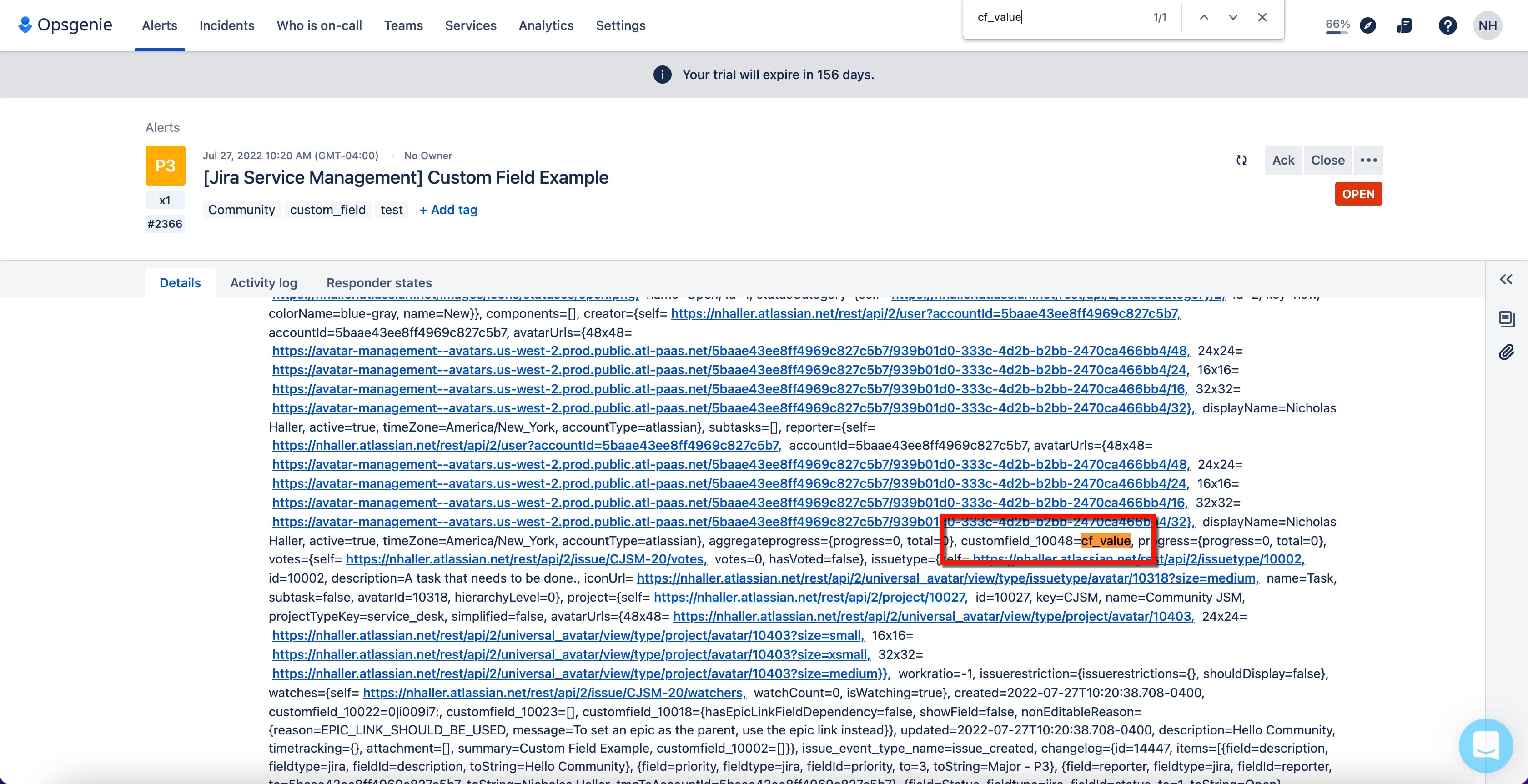
Task: Click the Opsgenie logo icon
Action: pyautogui.click(x=25, y=25)
